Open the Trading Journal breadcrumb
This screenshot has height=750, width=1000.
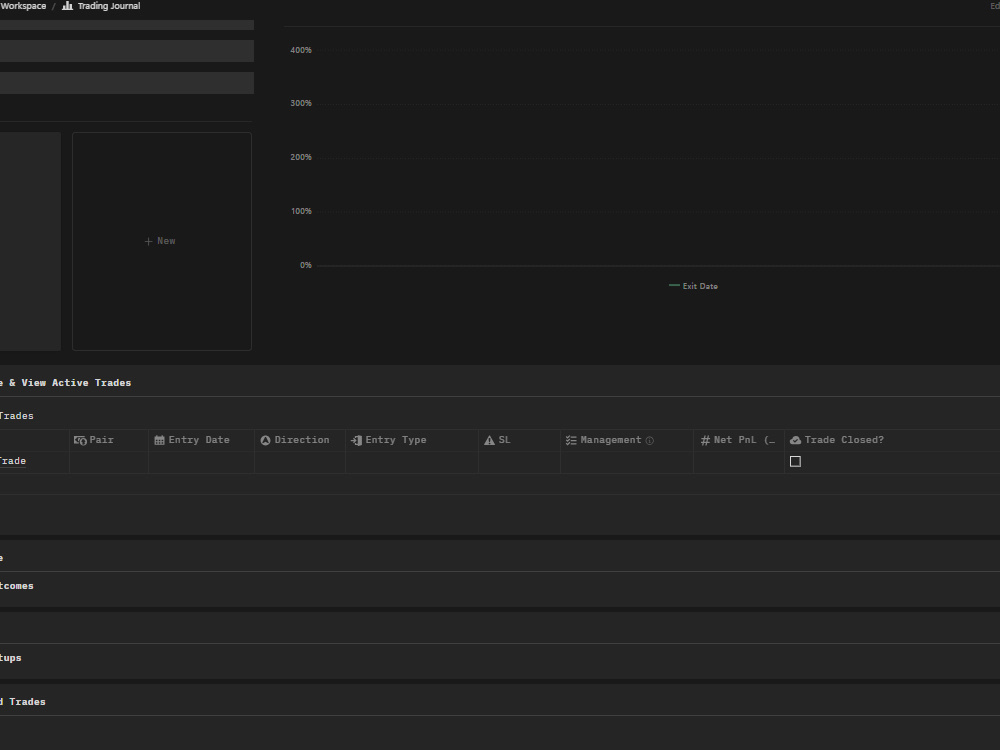[x=108, y=6]
